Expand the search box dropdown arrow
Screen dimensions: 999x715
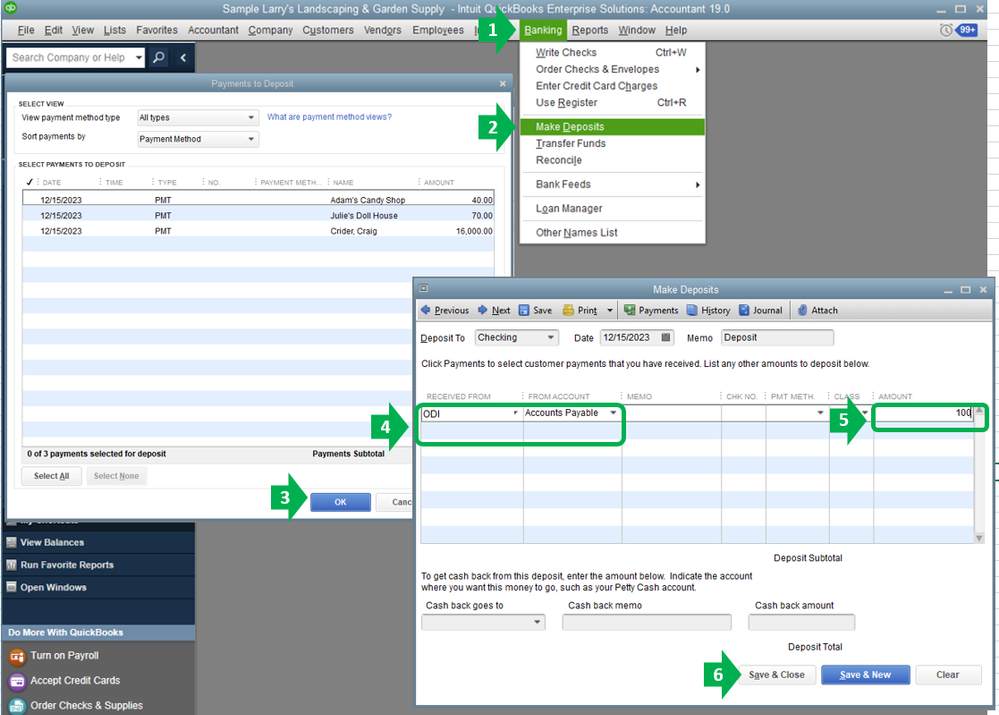(x=138, y=57)
